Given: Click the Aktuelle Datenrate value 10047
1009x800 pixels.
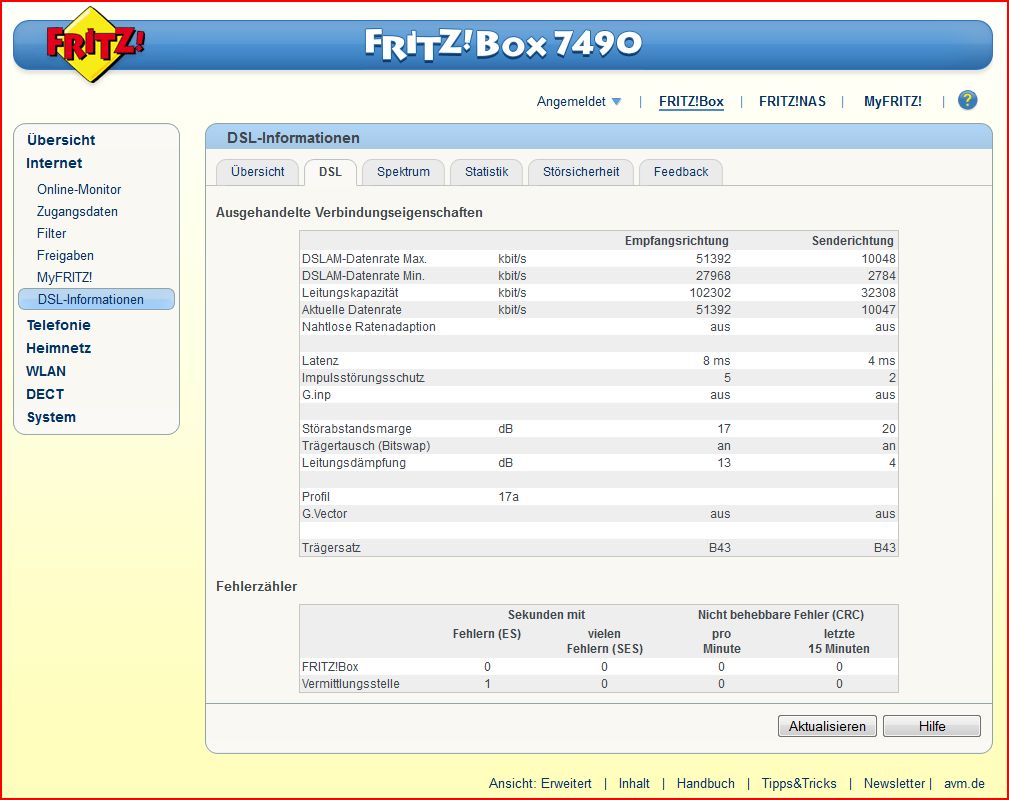Looking at the screenshot, I should coord(878,310).
